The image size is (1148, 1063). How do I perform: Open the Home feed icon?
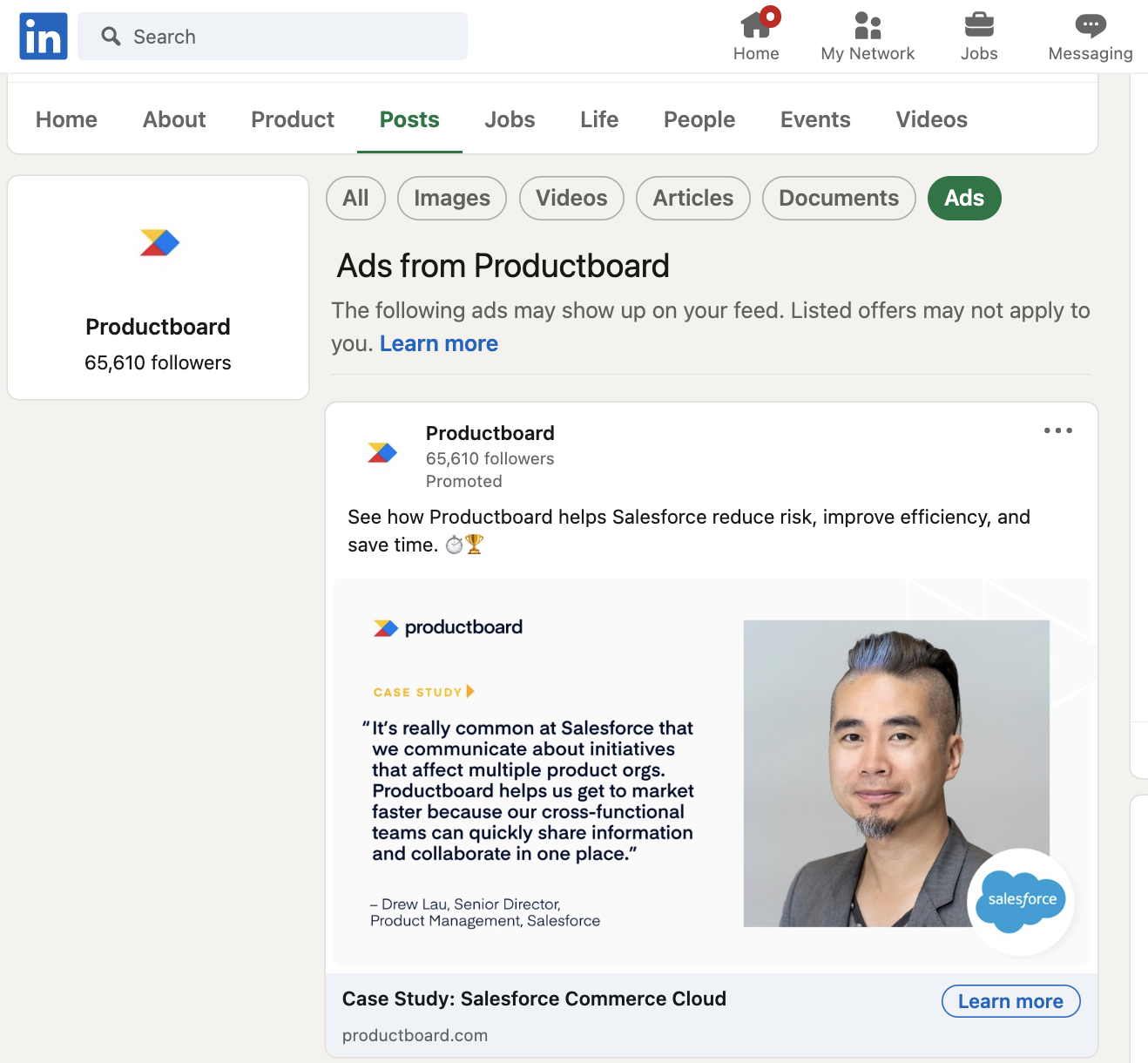click(755, 26)
